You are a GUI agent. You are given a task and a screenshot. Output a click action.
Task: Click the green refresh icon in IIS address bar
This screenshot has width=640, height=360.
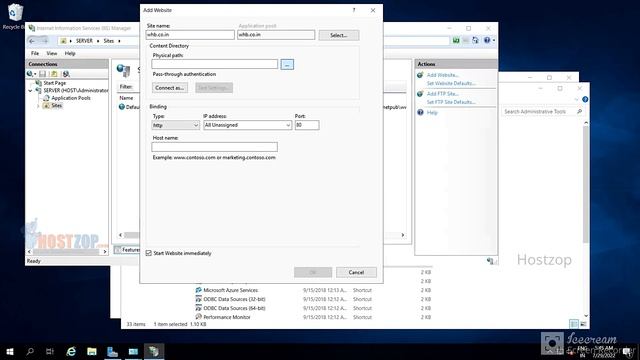[x=456, y=40]
